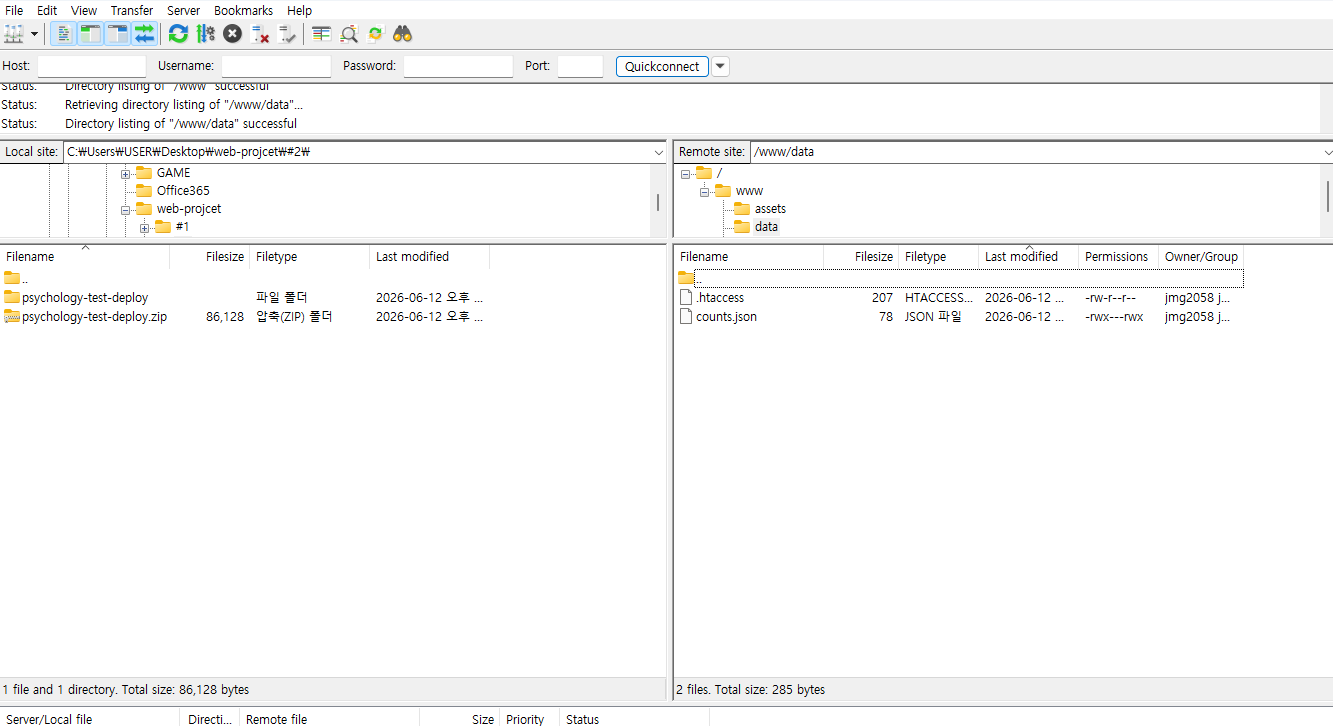The image size is (1333, 726).
Task: Open the View menu
Action: (x=84, y=10)
